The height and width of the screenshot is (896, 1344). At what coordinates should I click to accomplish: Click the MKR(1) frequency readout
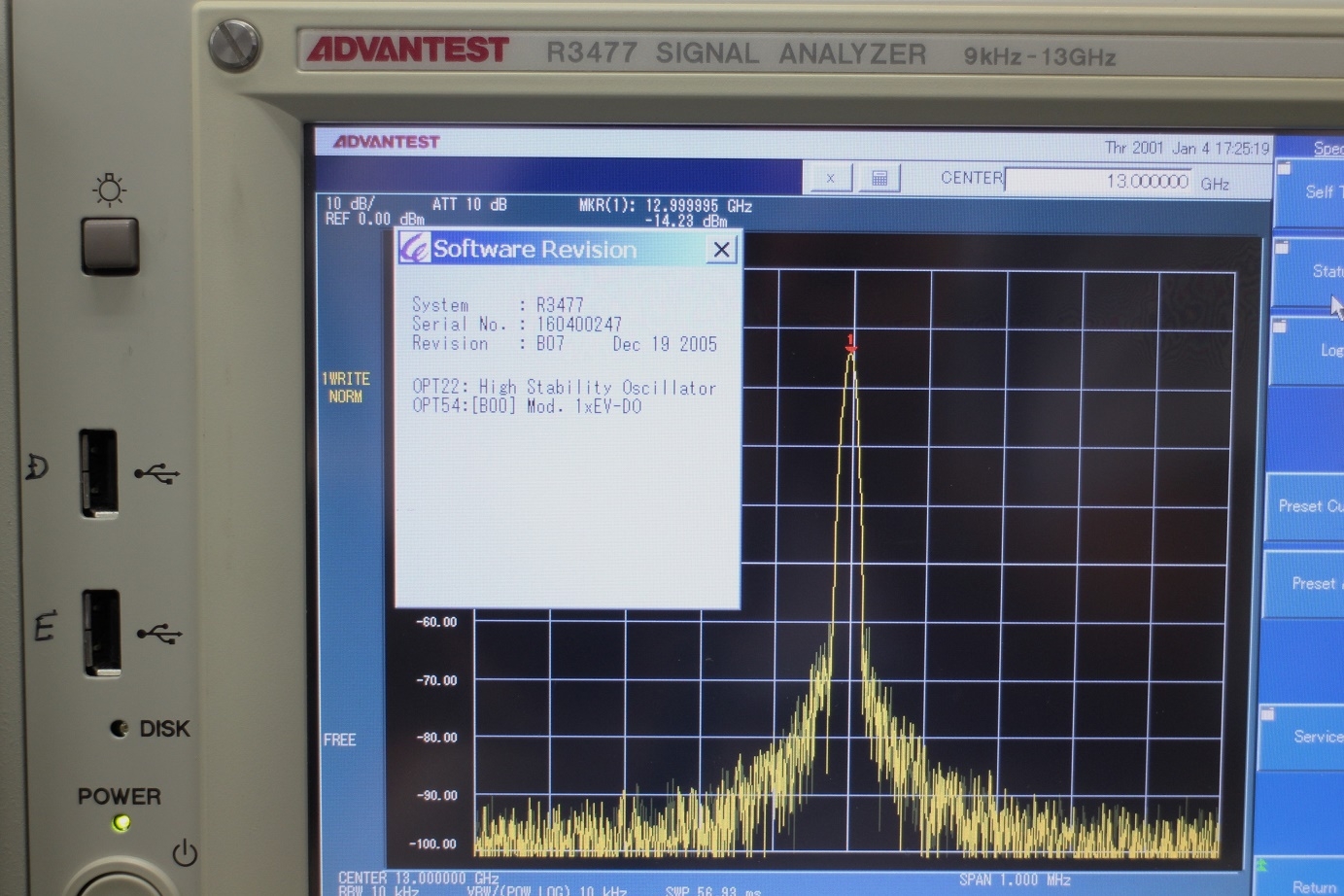666,206
